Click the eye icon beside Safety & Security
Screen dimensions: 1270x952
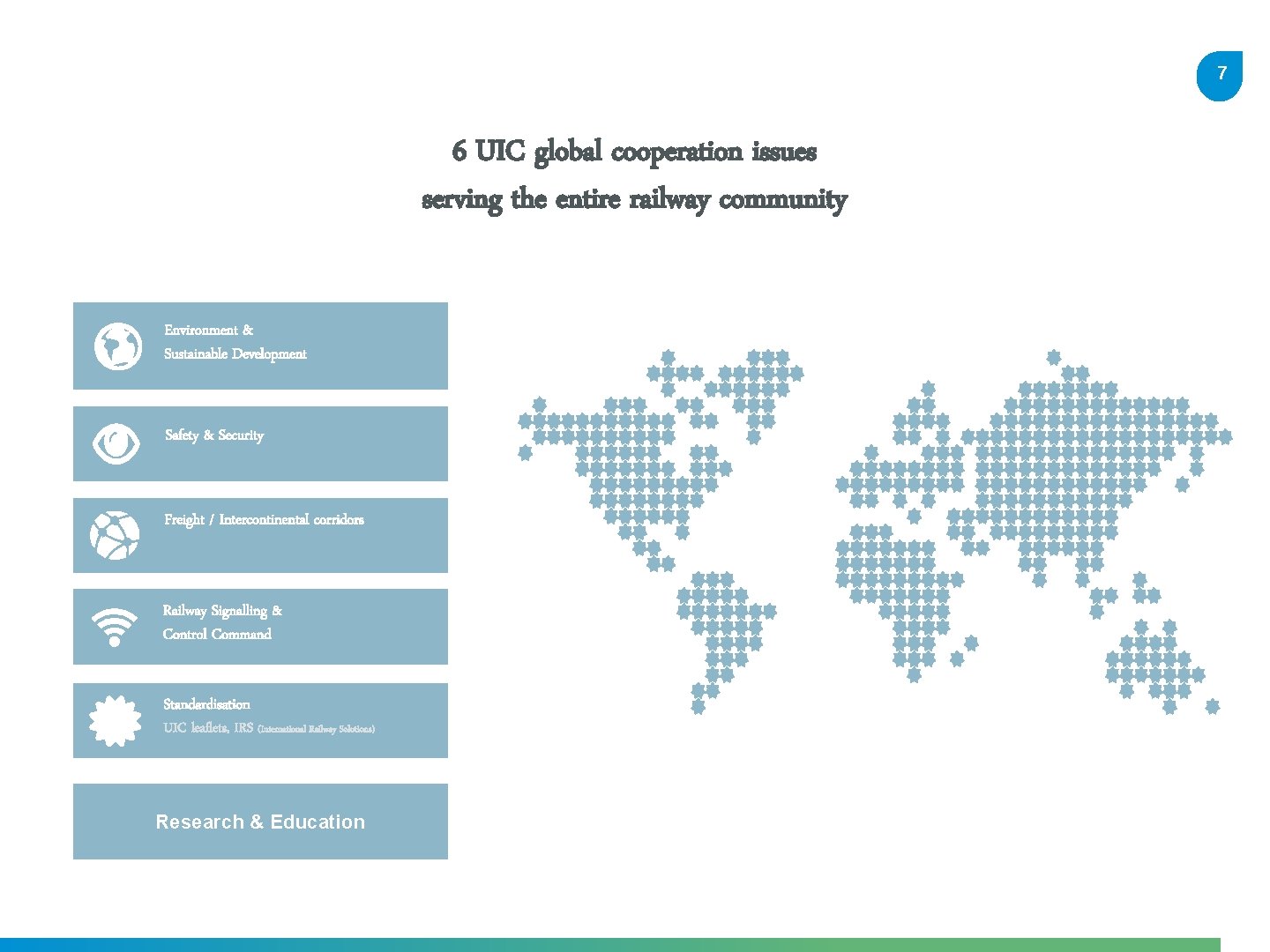116,443
